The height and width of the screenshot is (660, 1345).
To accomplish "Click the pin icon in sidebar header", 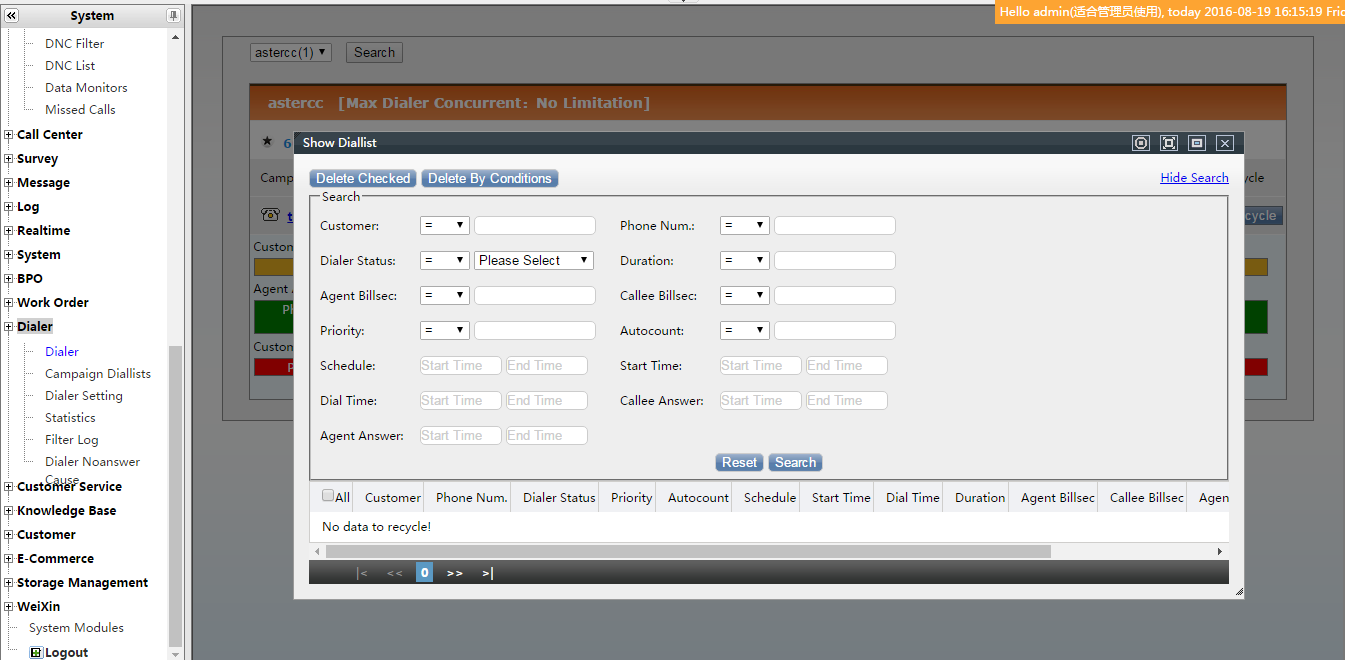I will point(173,16).
